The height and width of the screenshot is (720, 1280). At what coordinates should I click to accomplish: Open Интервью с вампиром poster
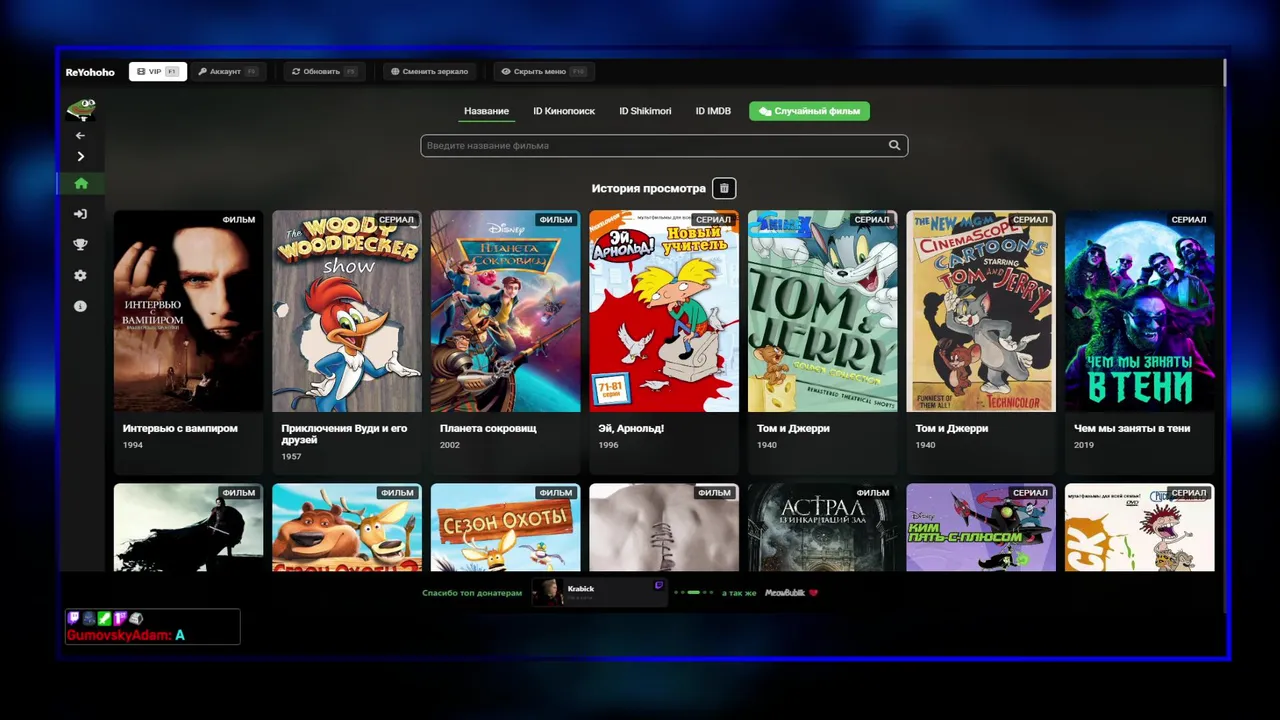(x=188, y=311)
